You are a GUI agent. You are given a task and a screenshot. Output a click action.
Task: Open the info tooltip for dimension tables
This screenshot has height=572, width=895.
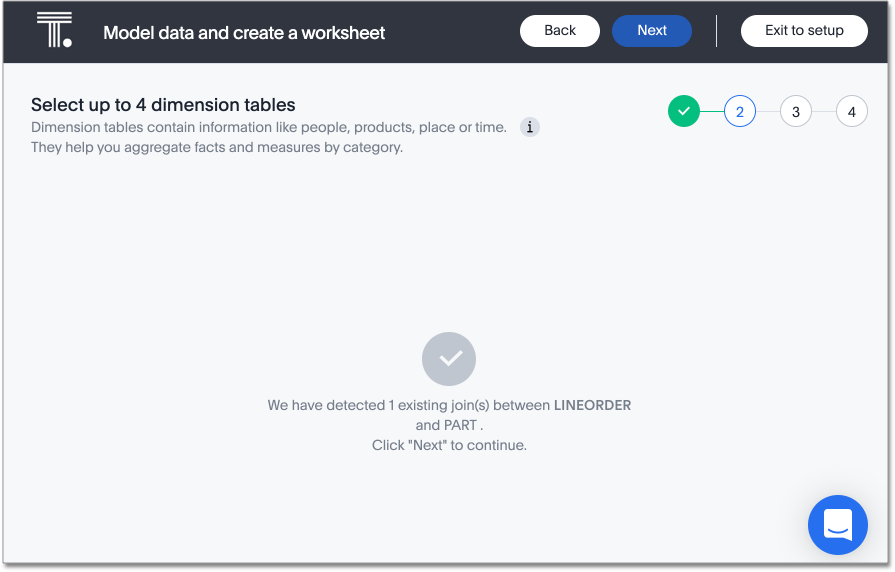click(x=530, y=127)
